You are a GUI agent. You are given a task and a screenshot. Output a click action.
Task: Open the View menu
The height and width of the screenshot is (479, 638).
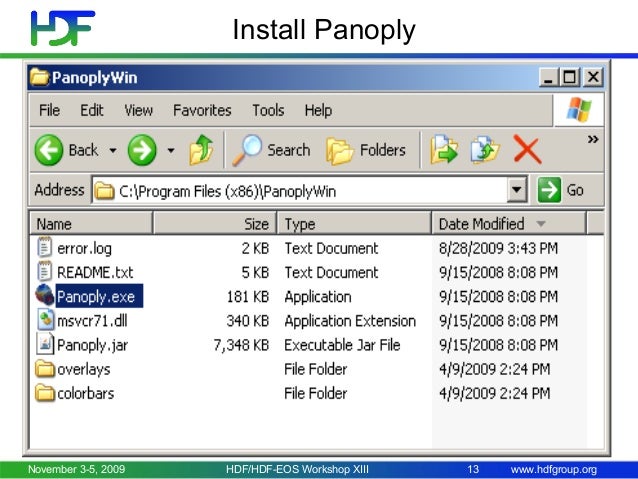pos(138,110)
